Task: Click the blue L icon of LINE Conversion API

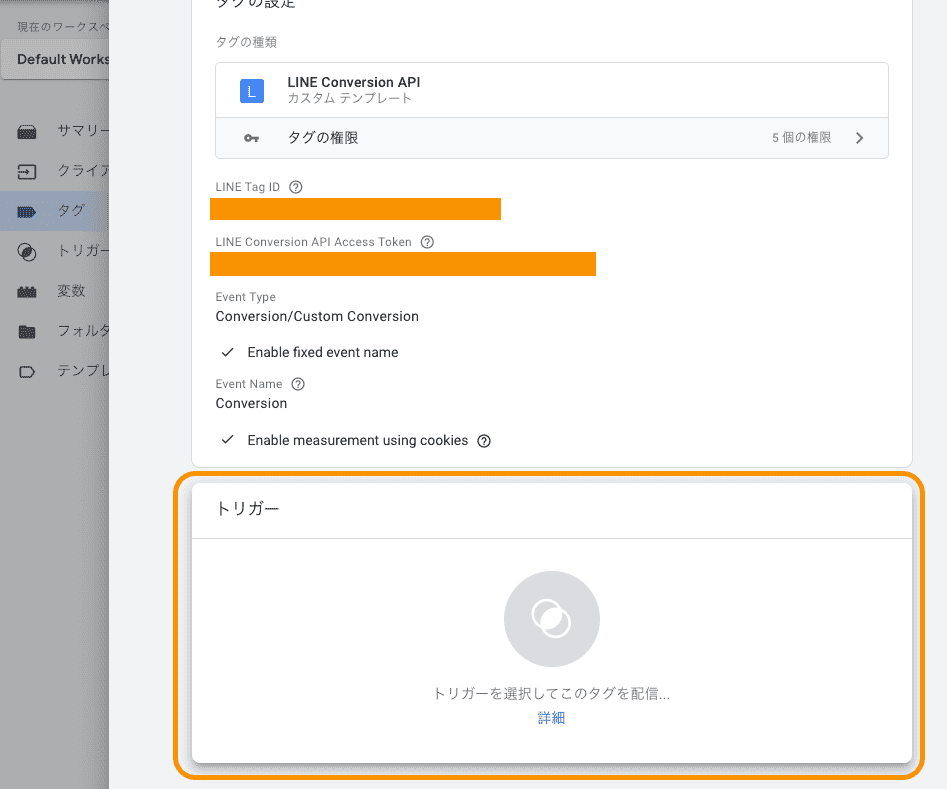Action: click(252, 91)
